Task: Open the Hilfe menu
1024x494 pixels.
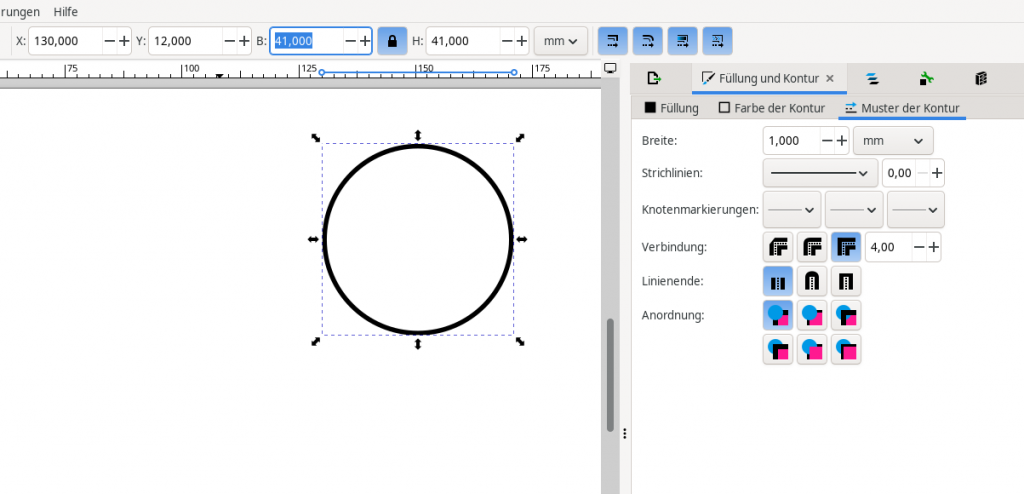Action: pyautogui.click(x=60, y=11)
